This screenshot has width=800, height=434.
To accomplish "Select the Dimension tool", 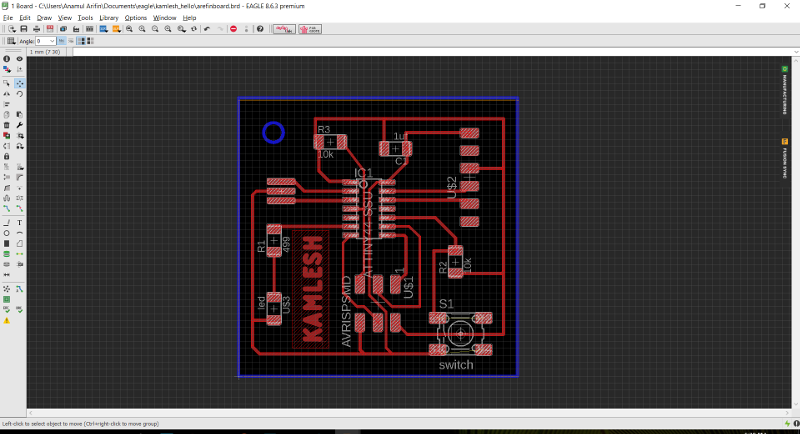I will pos(7,274).
